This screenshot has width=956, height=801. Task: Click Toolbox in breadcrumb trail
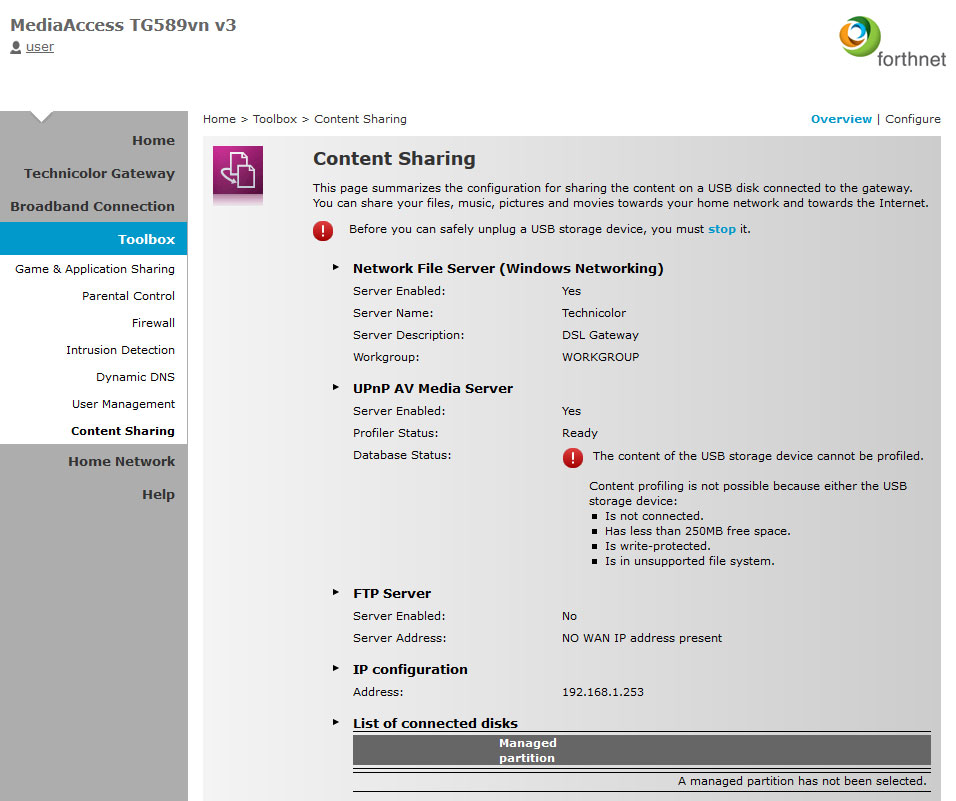tap(275, 119)
